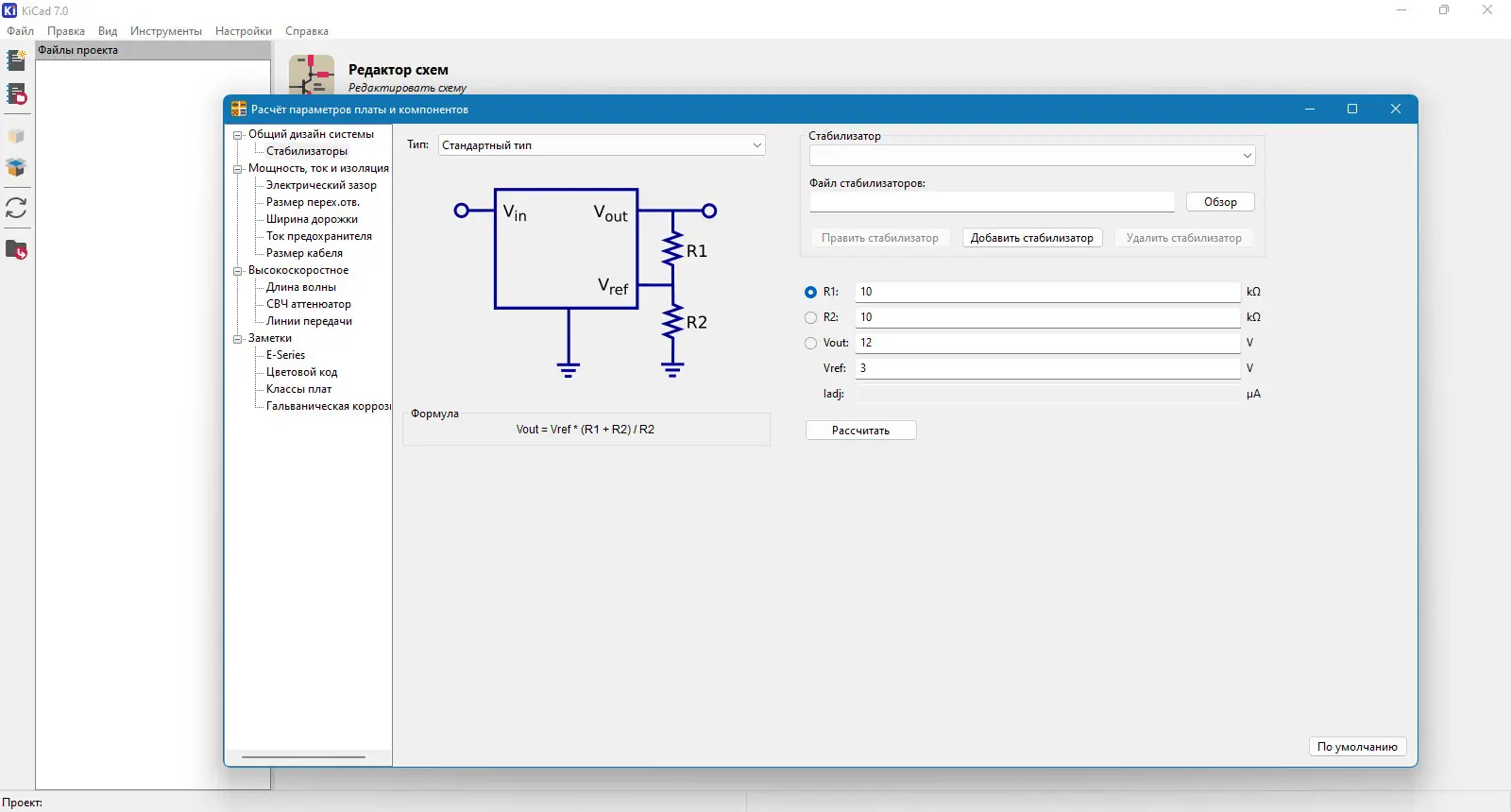Collapse the Высокоскоростное tree section
Screen dimensions: 1511x812
(x=238, y=271)
